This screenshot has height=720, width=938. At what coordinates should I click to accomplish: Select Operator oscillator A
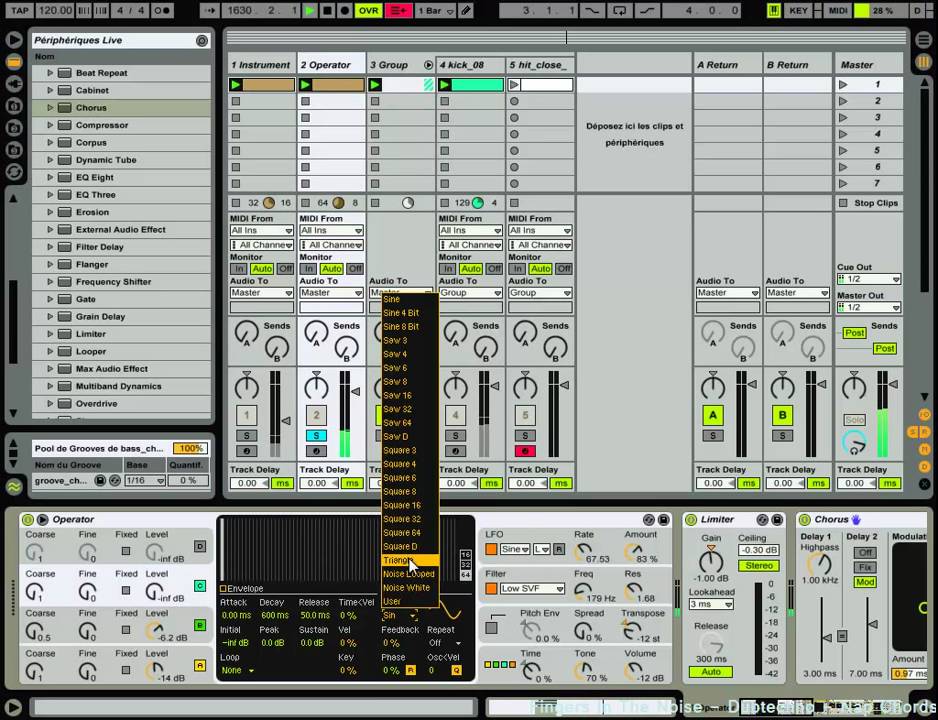coord(200,665)
